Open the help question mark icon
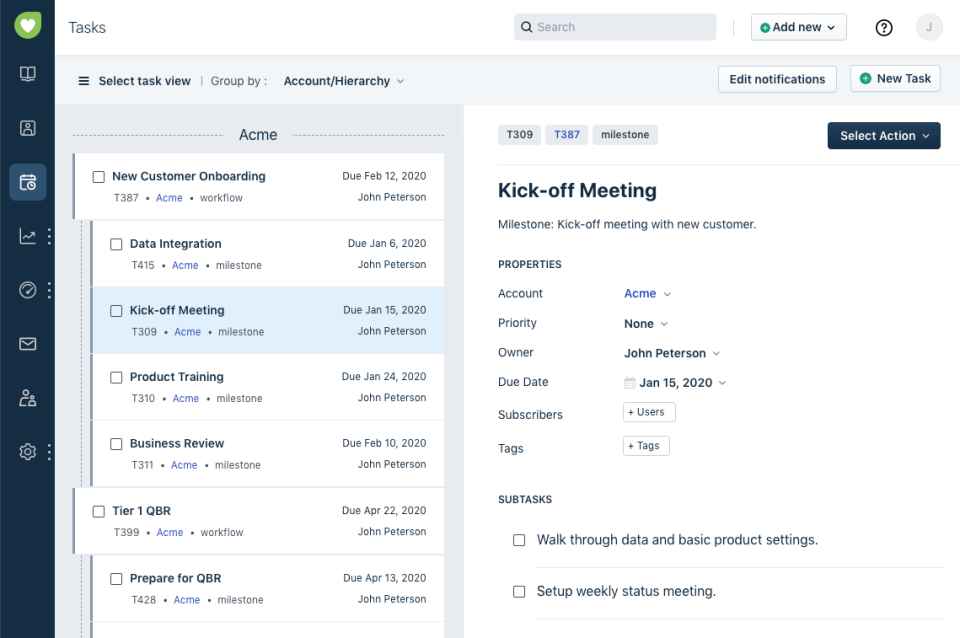Image resolution: width=960 pixels, height=638 pixels. point(883,28)
